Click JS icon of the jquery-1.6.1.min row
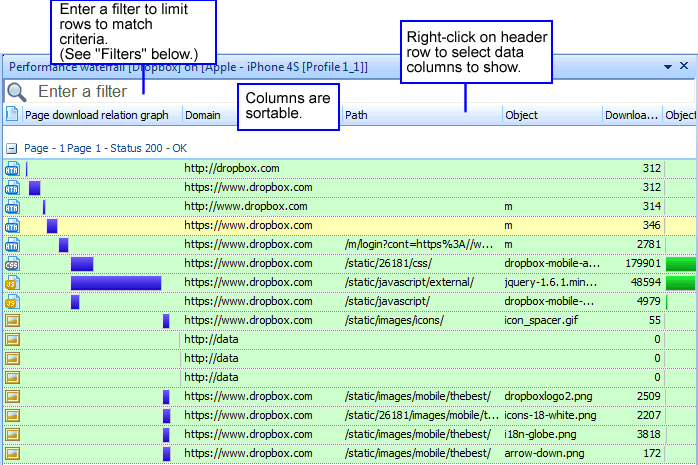698x465 pixels. click(x=12, y=283)
